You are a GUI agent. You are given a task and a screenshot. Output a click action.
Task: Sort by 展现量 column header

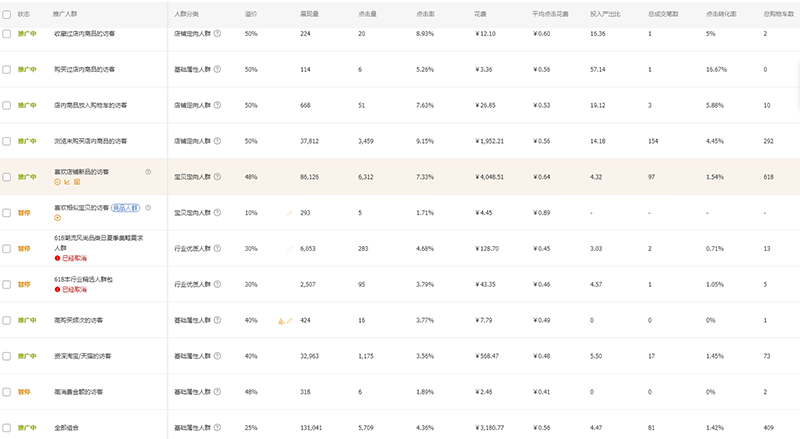click(310, 15)
